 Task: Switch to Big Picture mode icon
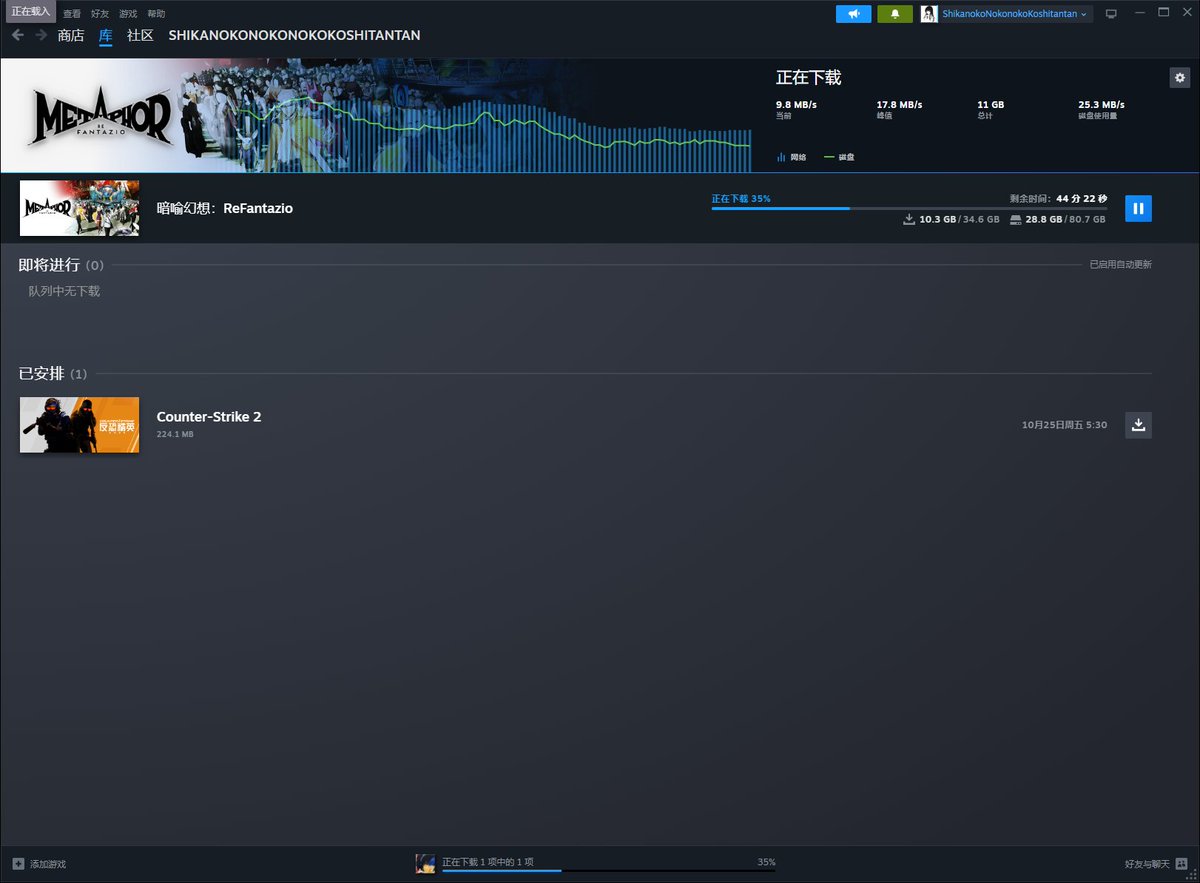(x=1111, y=14)
